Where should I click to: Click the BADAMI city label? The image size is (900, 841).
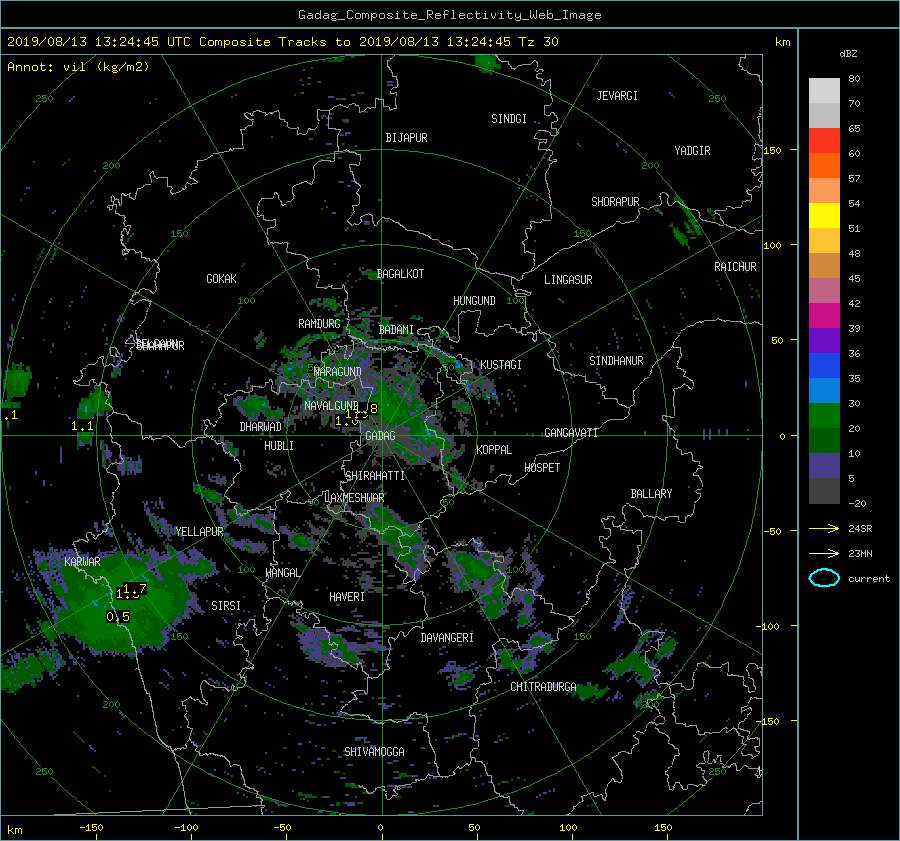(396, 330)
